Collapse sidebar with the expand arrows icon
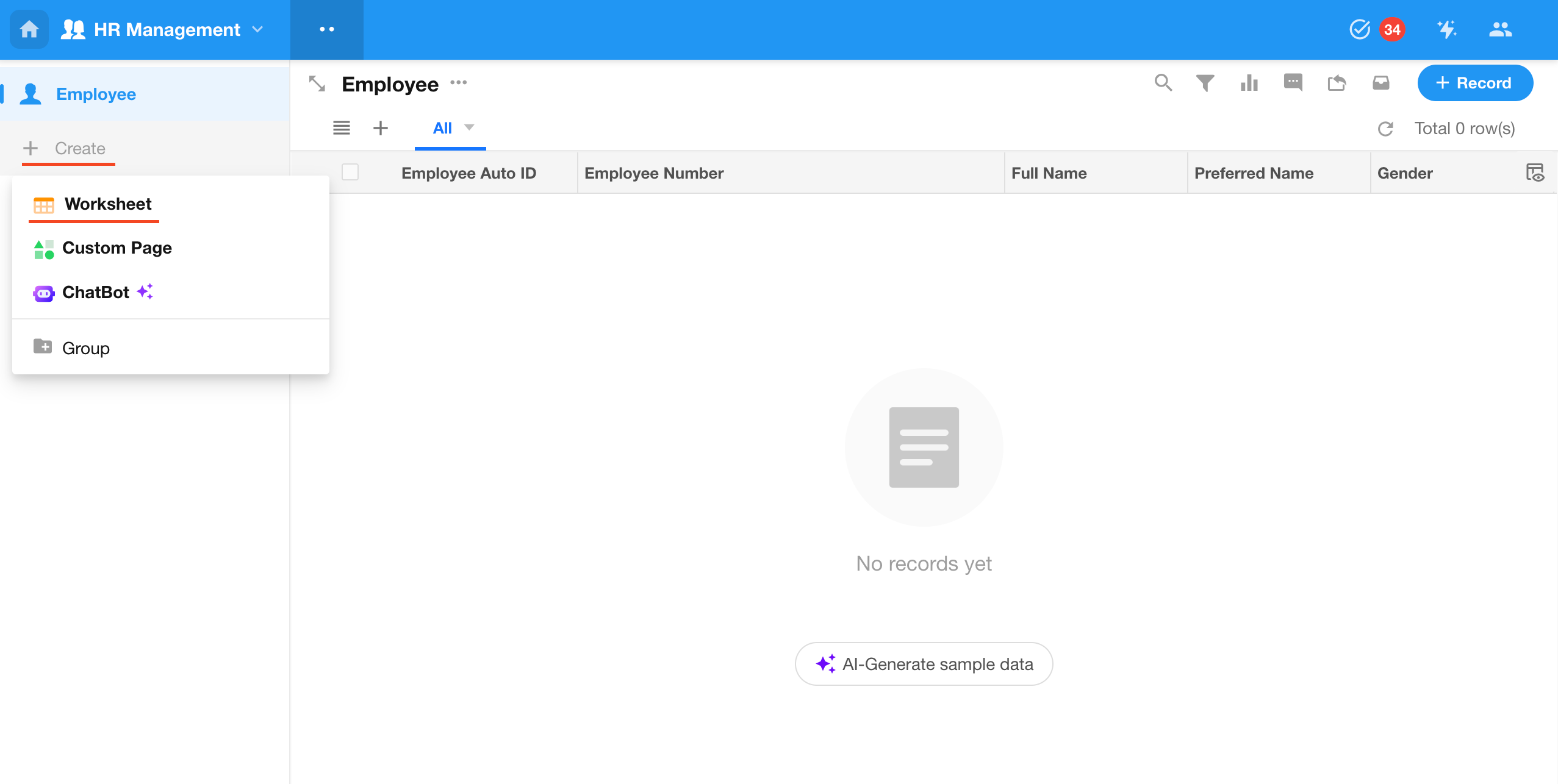This screenshot has width=1558, height=784. (x=317, y=84)
